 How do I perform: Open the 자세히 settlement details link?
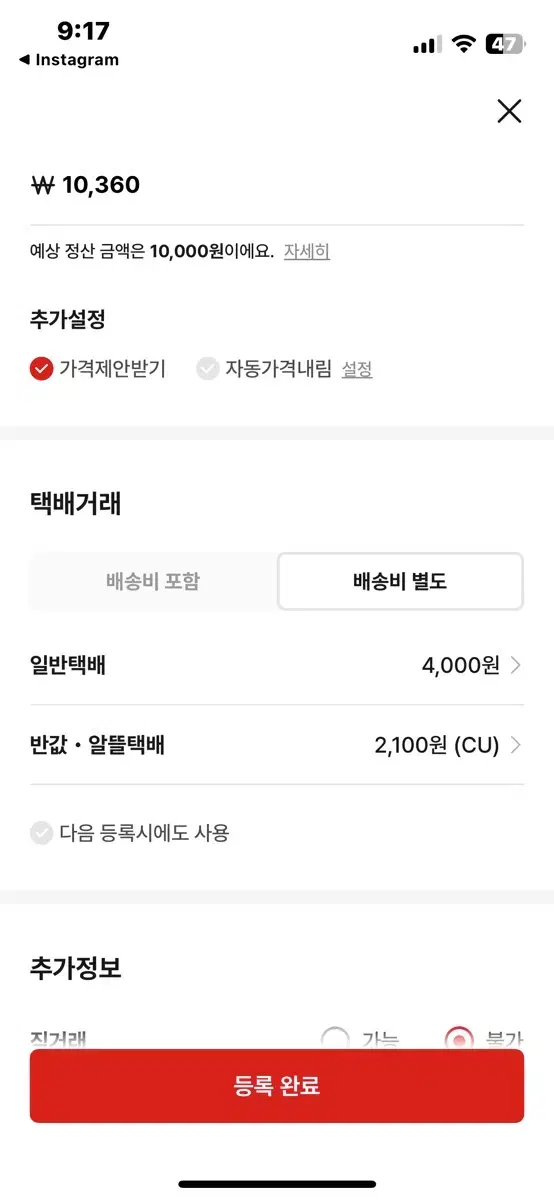coord(307,251)
